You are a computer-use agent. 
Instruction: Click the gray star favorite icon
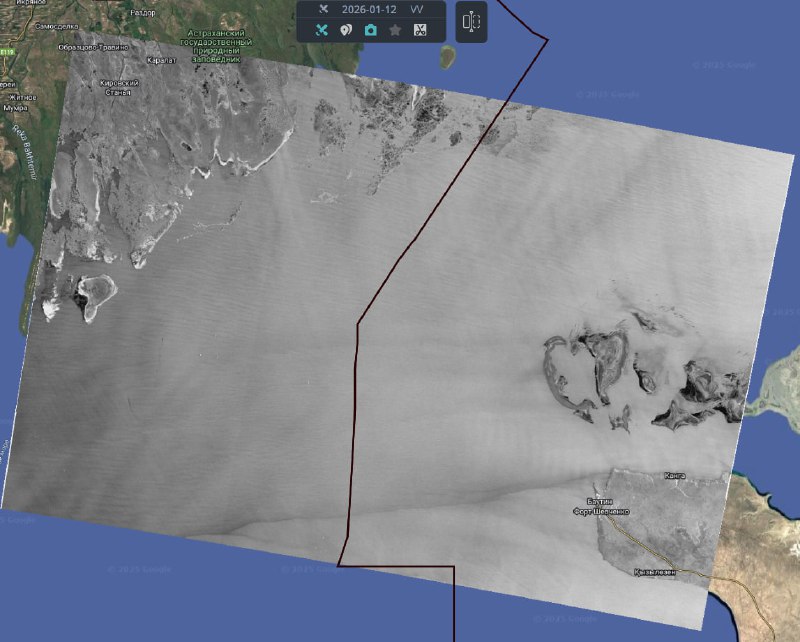(x=395, y=30)
